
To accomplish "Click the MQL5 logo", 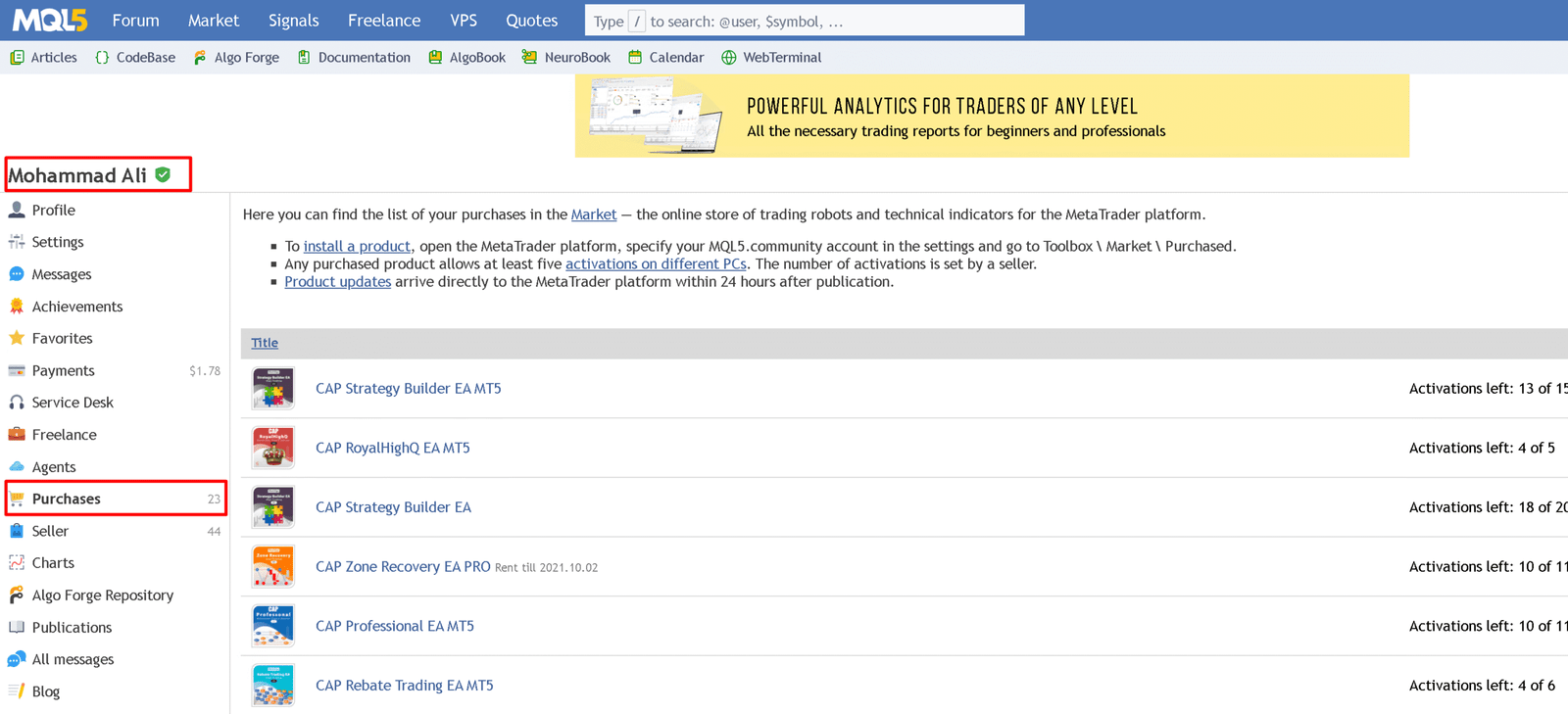I will pyautogui.click(x=50, y=20).
